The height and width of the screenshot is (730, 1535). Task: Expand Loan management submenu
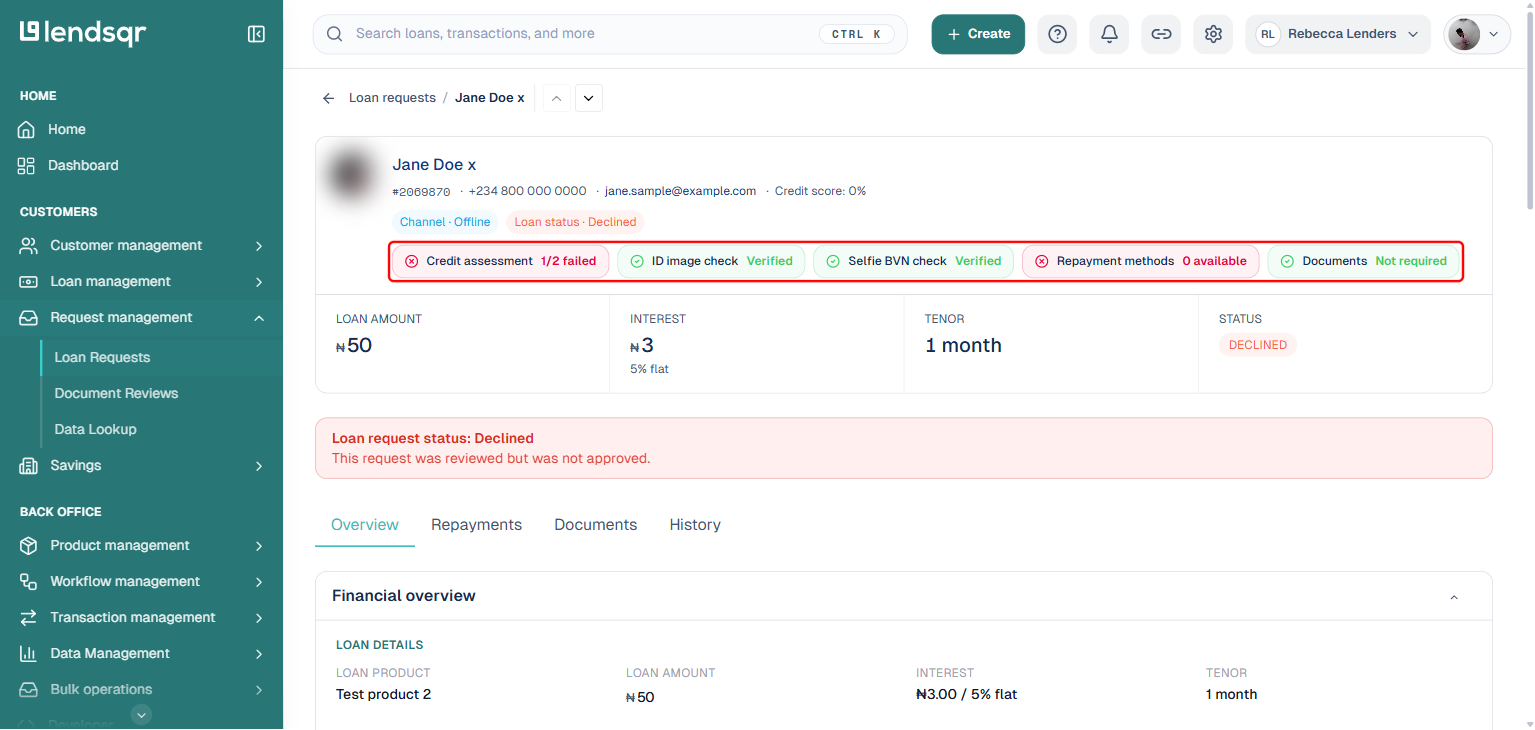click(x=259, y=281)
